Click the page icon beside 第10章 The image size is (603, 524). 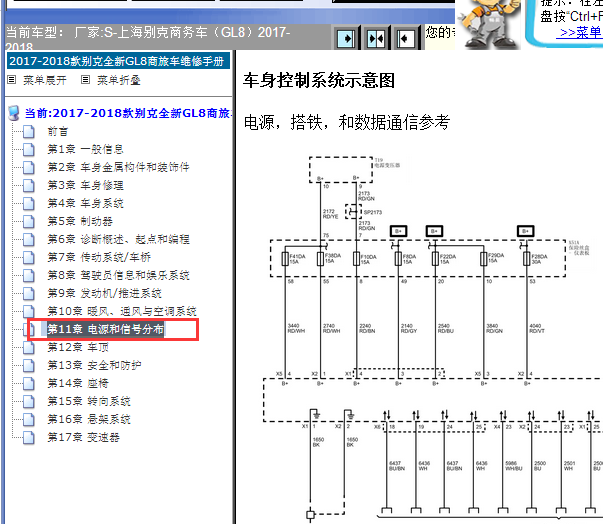pos(28,311)
